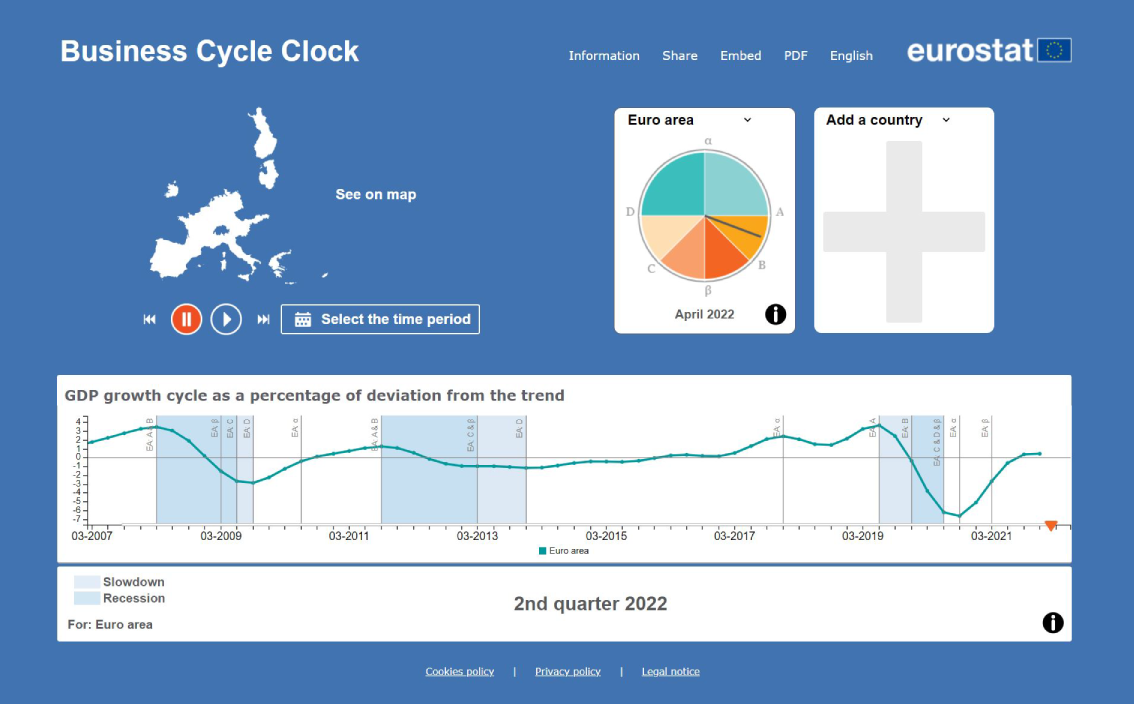Expand the Euro area dropdown
This screenshot has width=1134, height=704.
pyautogui.click(x=690, y=120)
